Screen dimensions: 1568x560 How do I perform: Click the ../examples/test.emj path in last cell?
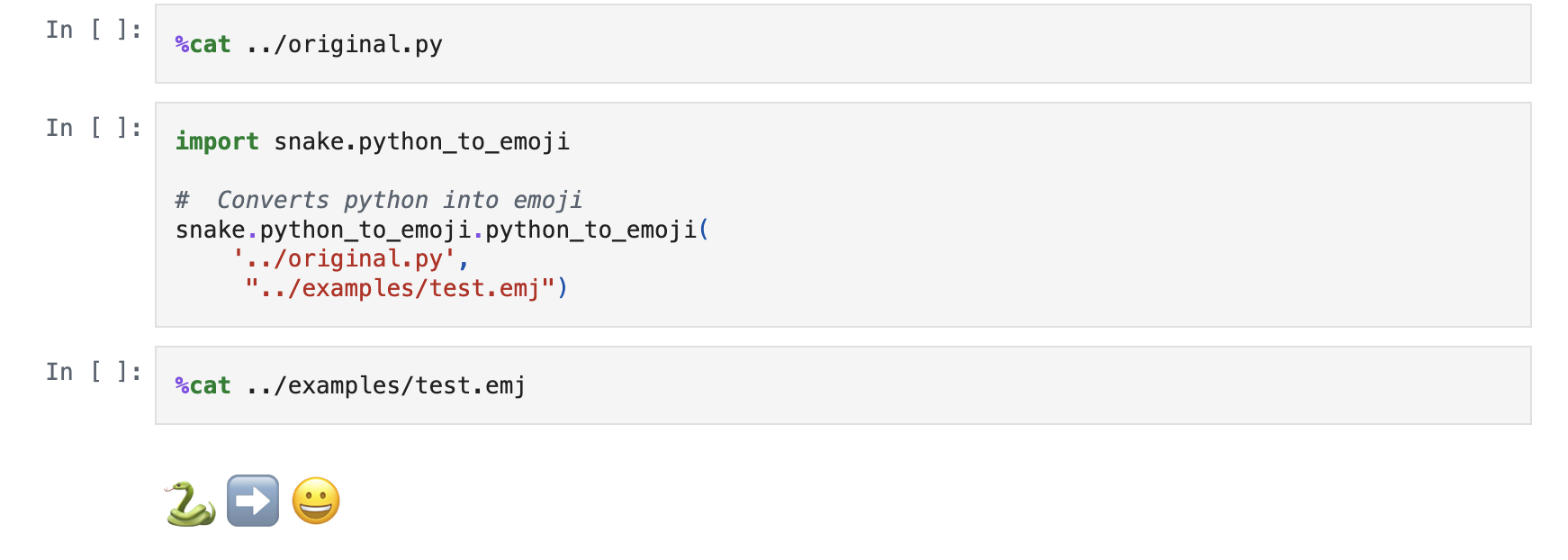(x=385, y=385)
